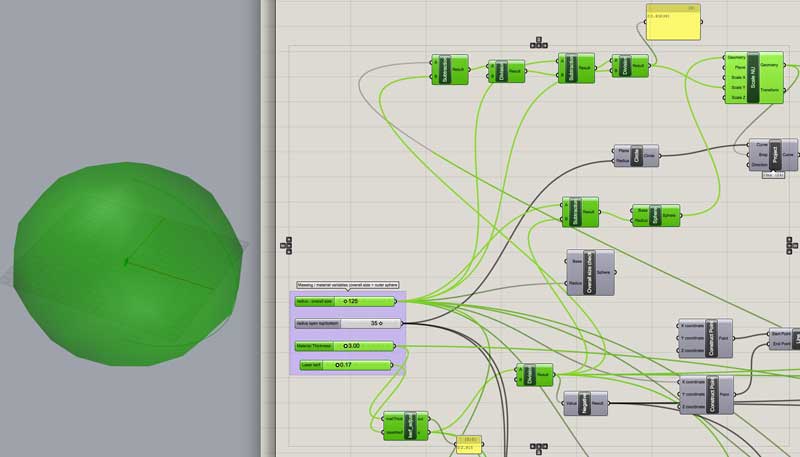800x457 pixels.
Task: Click Z coordinate on lower Construct Point
Action: (x=692, y=407)
